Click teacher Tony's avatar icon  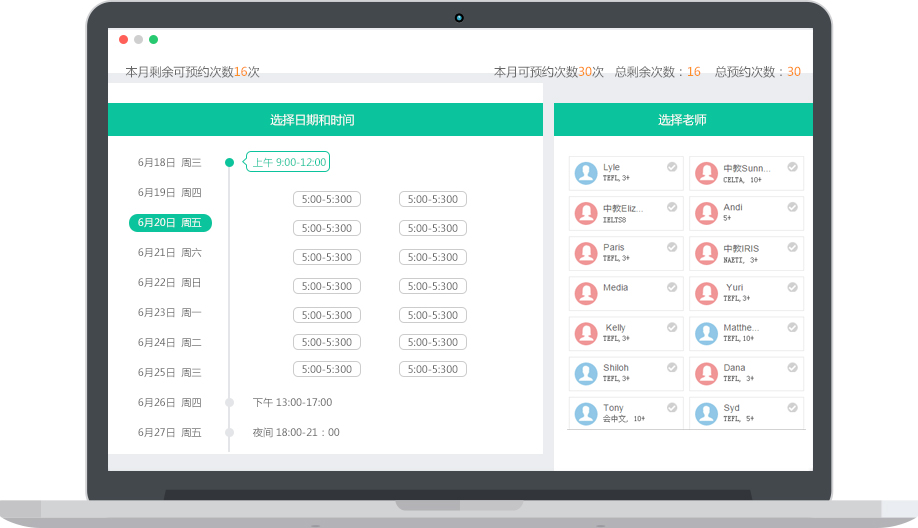[586, 413]
